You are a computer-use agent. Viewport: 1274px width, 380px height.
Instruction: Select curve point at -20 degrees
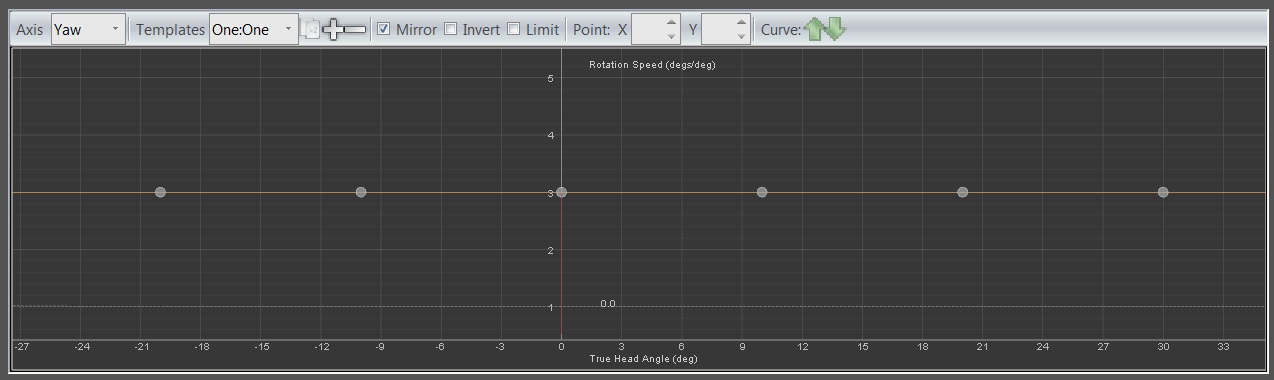coord(160,192)
